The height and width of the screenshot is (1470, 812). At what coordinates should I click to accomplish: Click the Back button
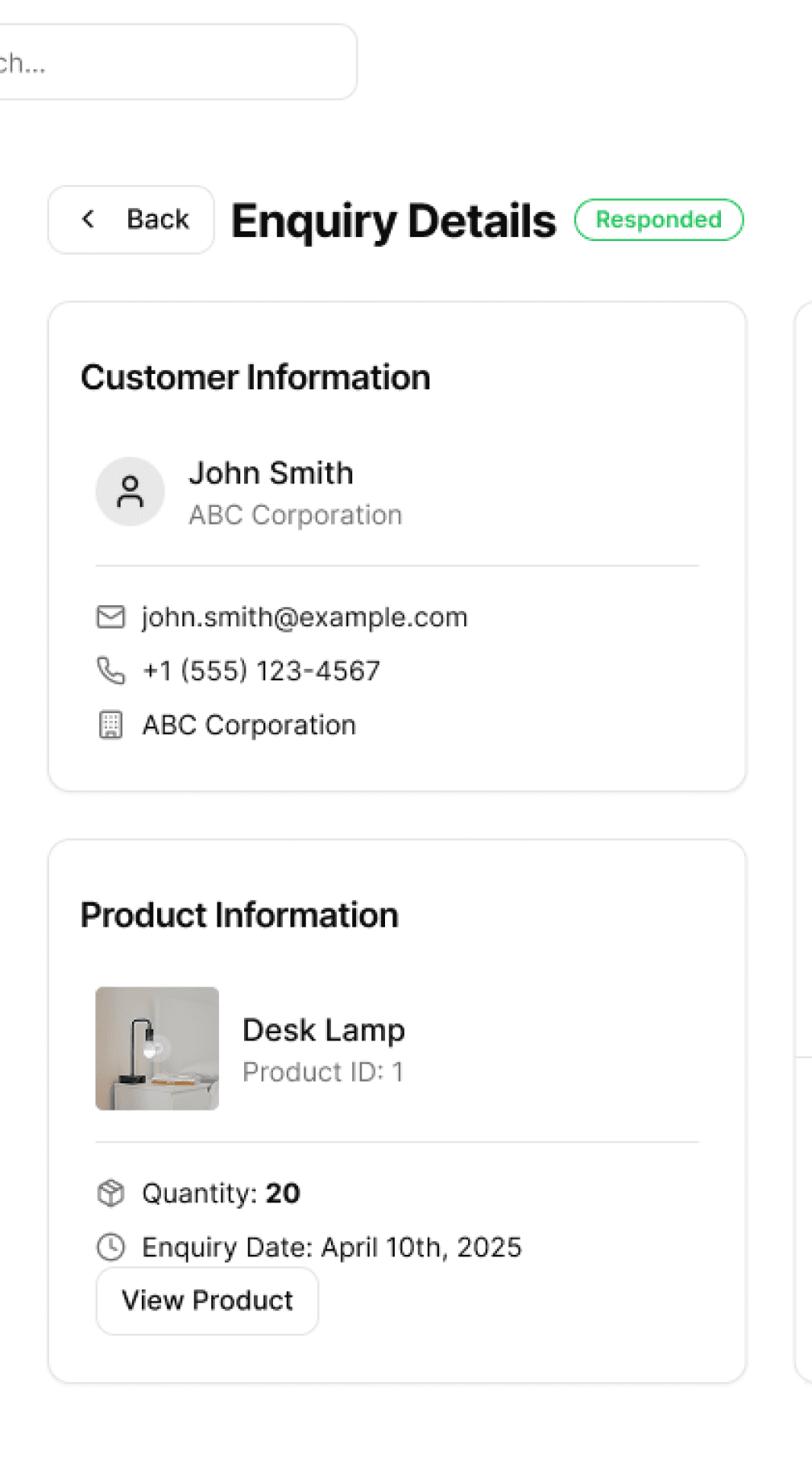pyautogui.click(x=131, y=219)
